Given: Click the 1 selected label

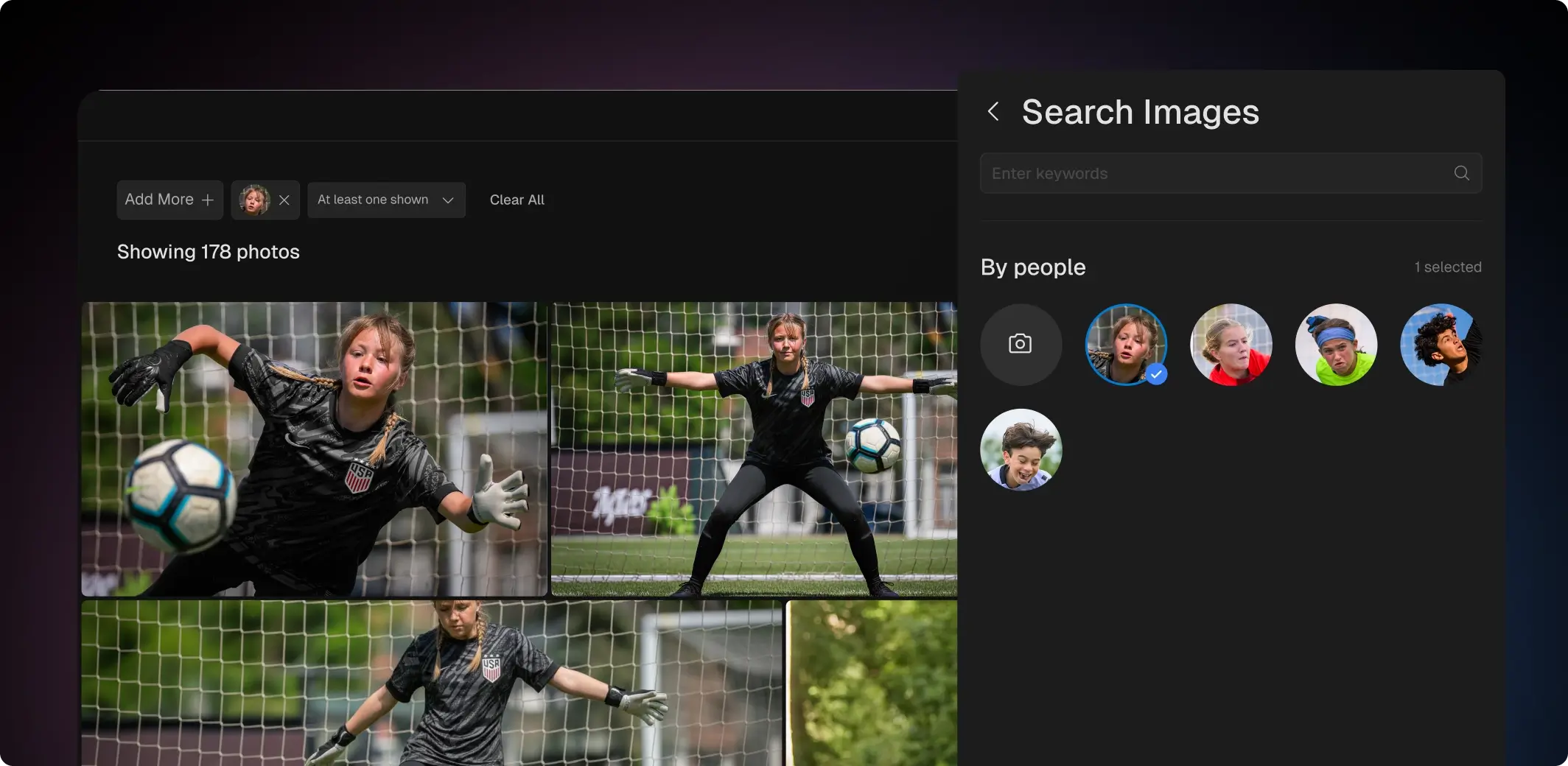Looking at the screenshot, I should [1447, 267].
